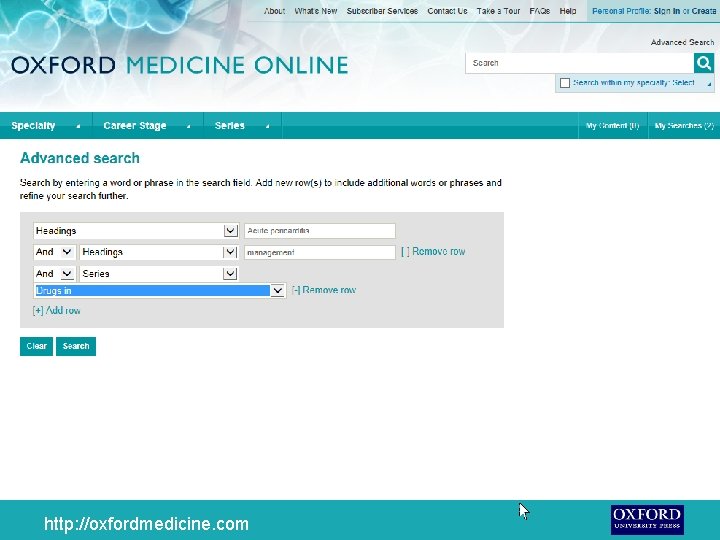Click the management text field
The height and width of the screenshot is (540, 720).
(320, 252)
